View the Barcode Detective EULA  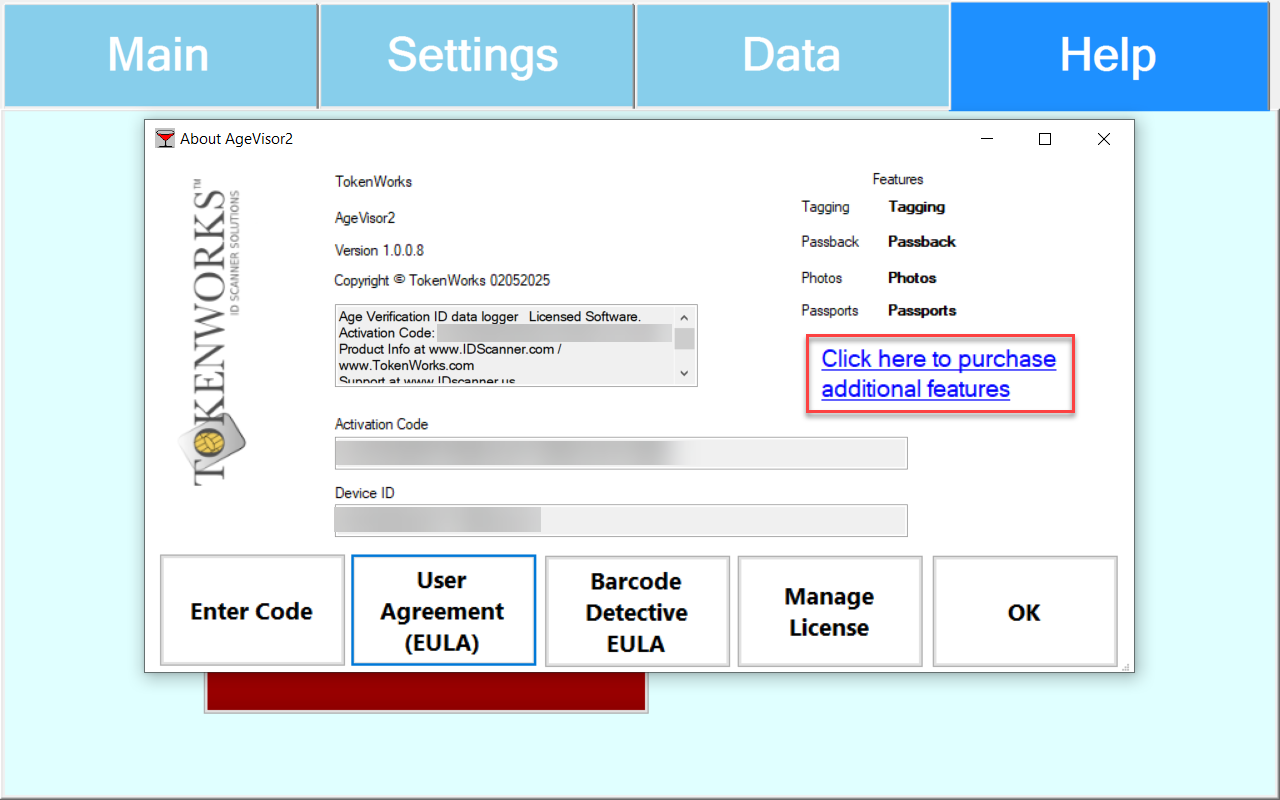click(637, 611)
